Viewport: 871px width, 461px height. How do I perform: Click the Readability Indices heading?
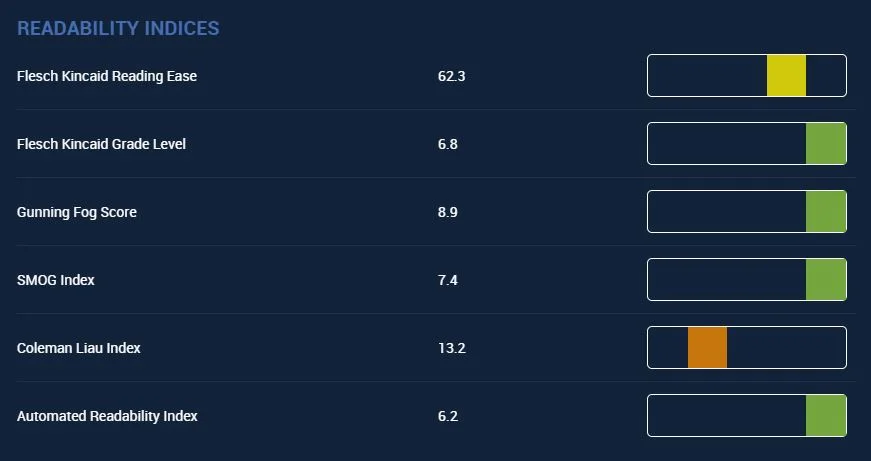coord(118,28)
